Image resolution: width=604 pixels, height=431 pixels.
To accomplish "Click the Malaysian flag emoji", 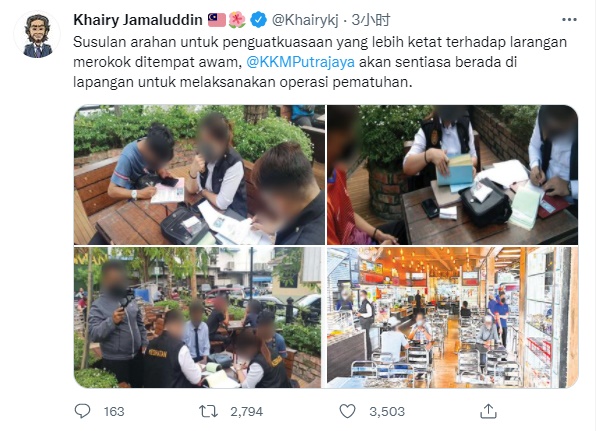I will point(216,20).
